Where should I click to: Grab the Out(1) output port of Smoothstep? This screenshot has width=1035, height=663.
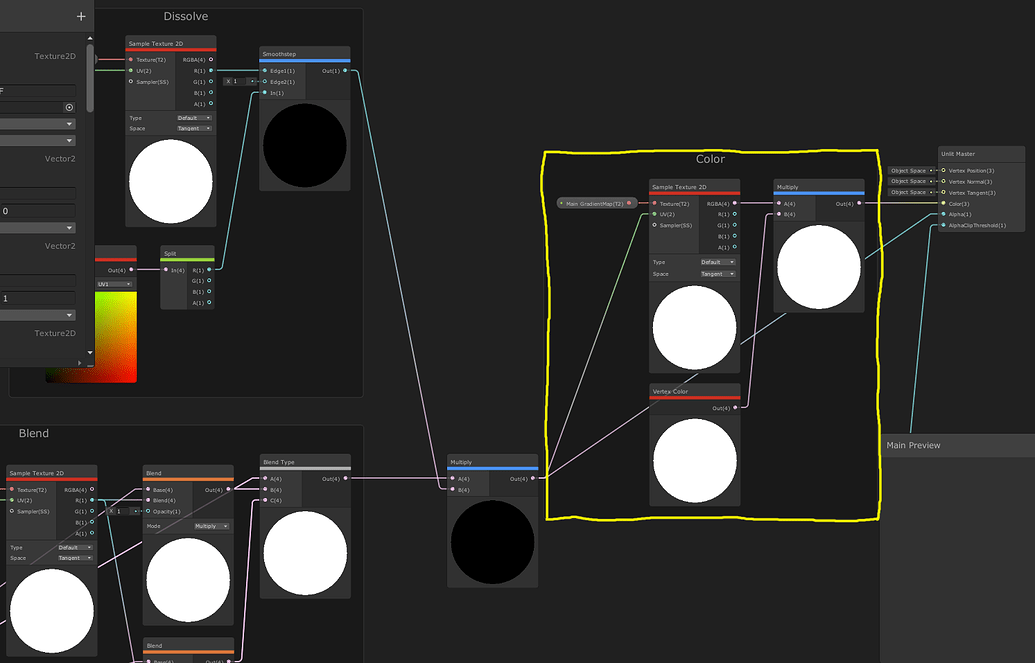(x=345, y=71)
